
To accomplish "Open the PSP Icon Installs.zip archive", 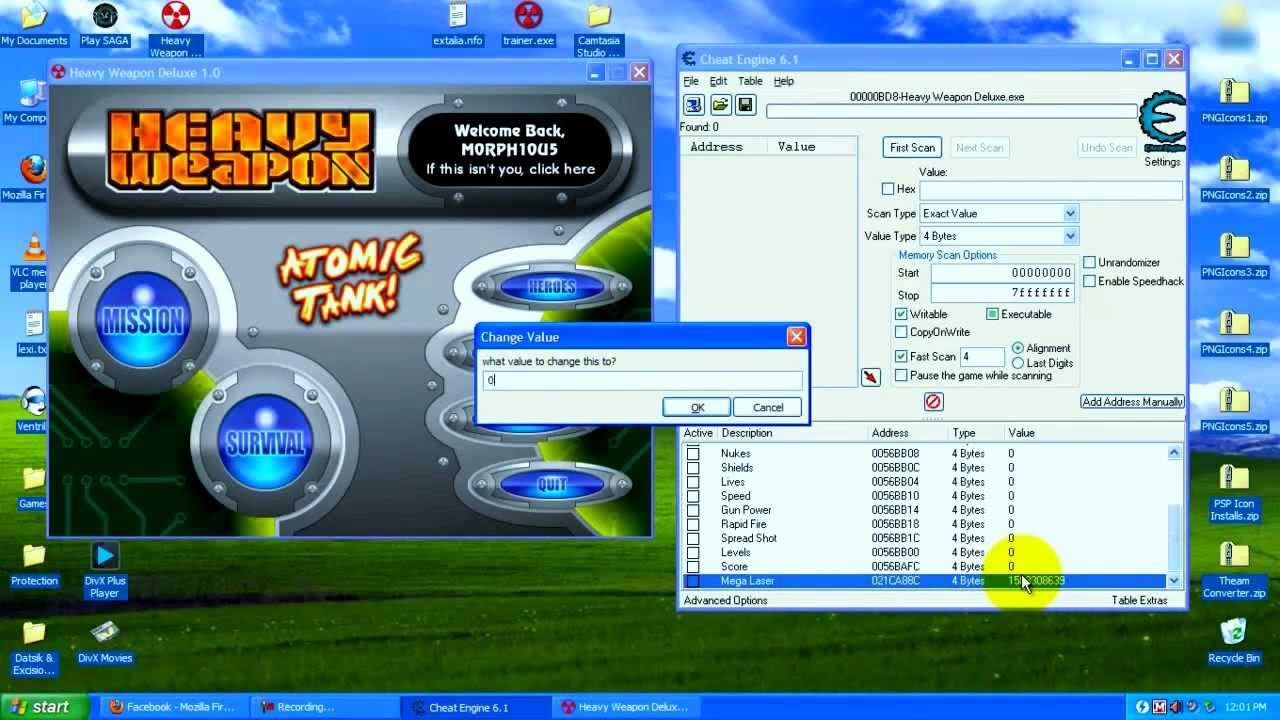I will (x=1234, y=493).
